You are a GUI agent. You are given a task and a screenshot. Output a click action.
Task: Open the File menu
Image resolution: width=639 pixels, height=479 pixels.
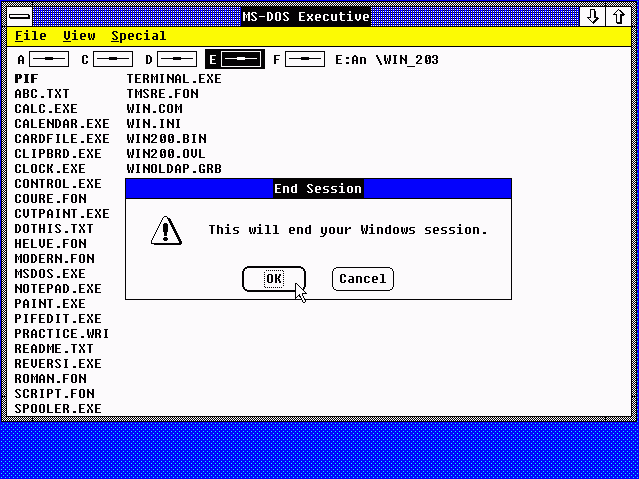30,36
